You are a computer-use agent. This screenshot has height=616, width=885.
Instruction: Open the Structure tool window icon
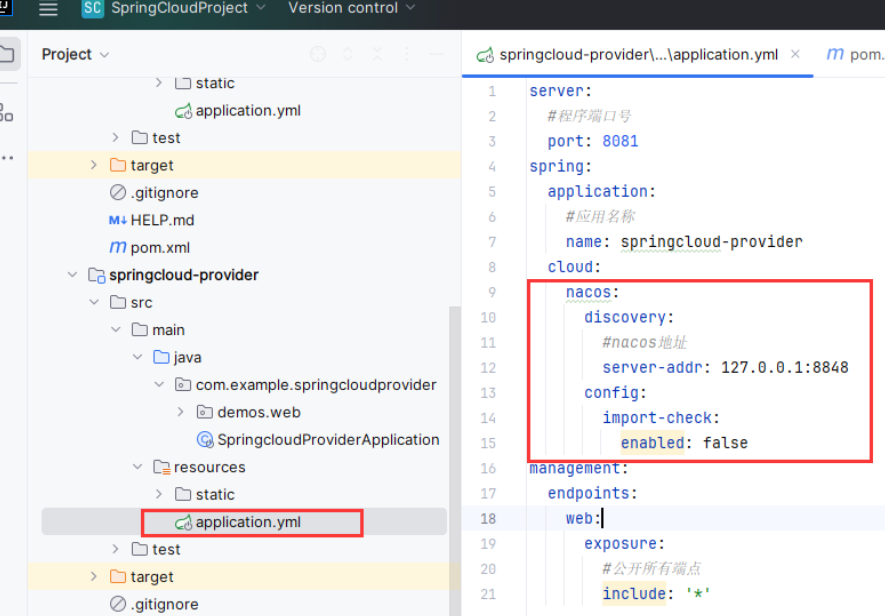click(7, 111)
